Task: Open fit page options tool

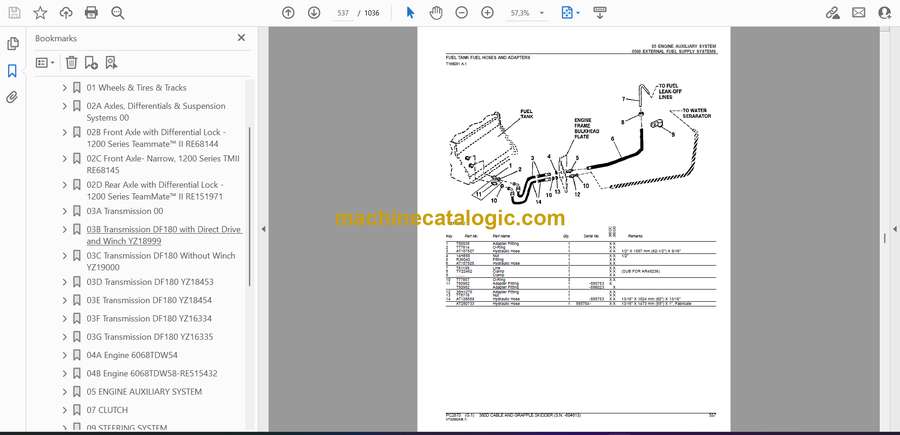Action: 570,13
